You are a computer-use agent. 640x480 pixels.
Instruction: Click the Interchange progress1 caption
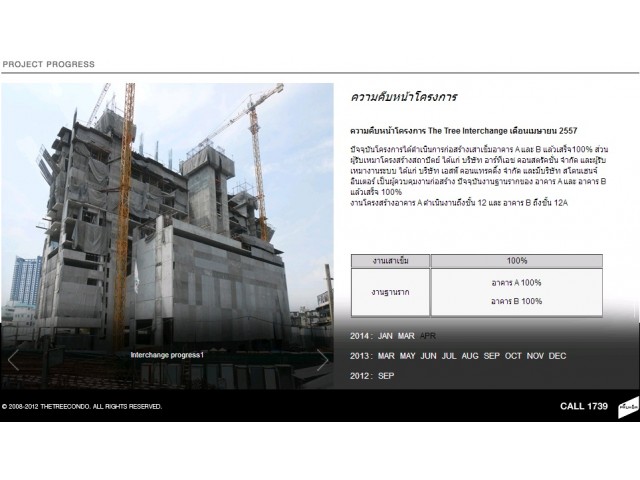(167, 355)
